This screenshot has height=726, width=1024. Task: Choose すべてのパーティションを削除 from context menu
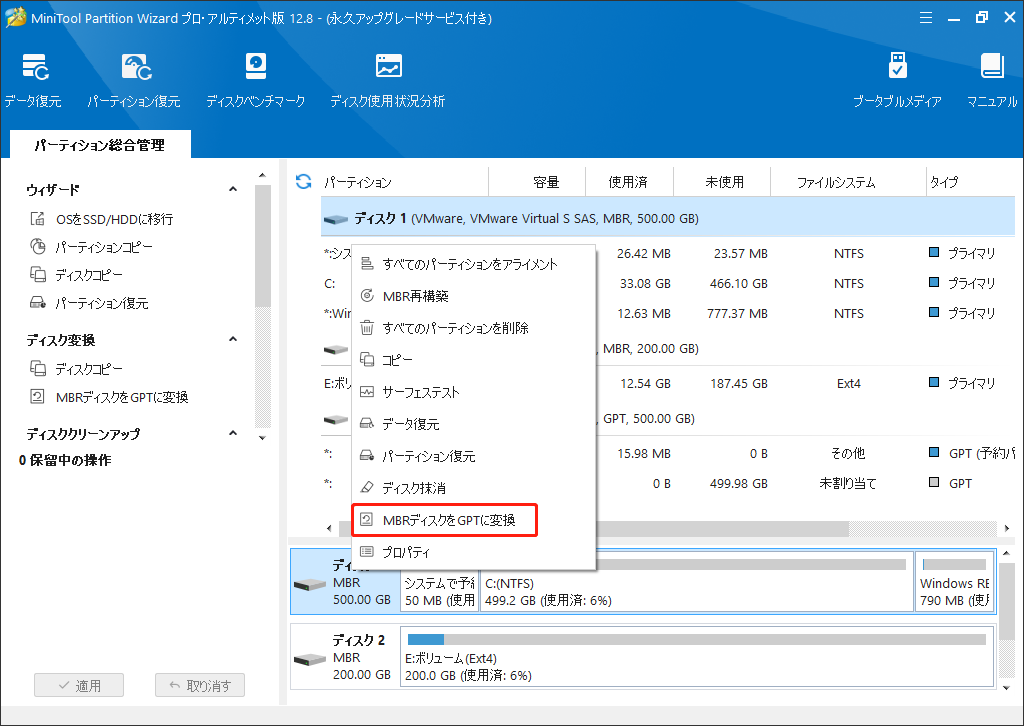click(x=455, y=328)
